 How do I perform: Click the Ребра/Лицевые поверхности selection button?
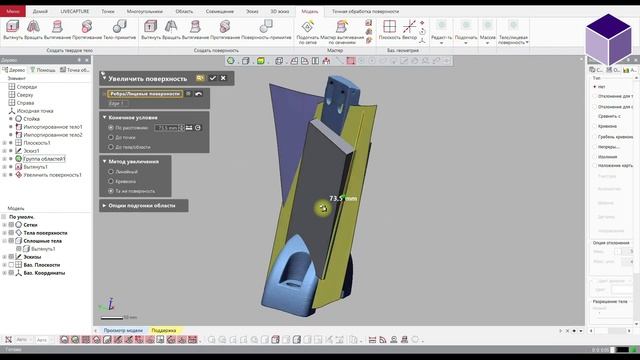click(x=145, y=94)
